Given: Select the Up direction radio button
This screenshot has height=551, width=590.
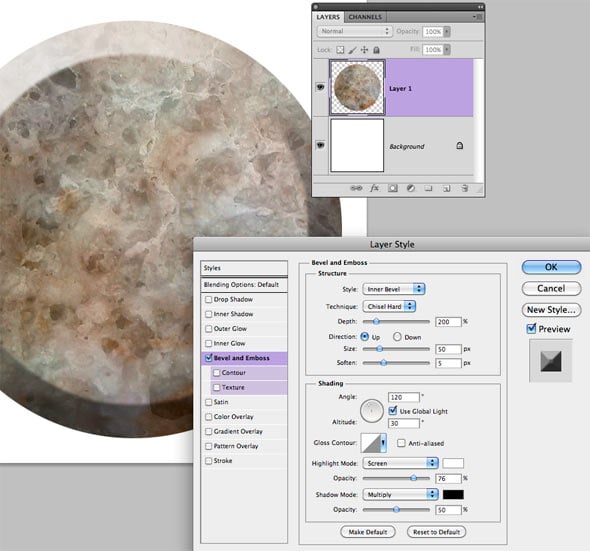Looking at the screenshot, I should click(365, 336).
